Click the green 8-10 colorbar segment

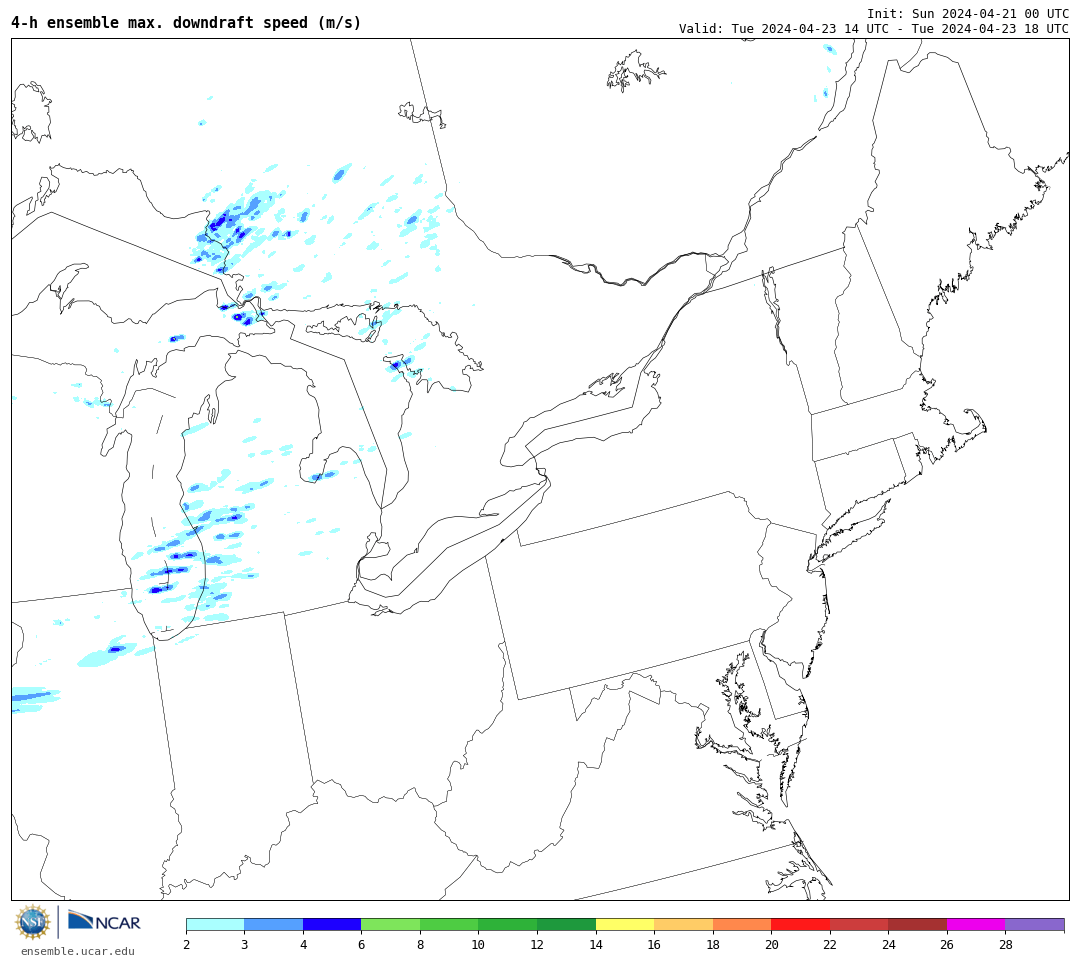pos(449,924)
